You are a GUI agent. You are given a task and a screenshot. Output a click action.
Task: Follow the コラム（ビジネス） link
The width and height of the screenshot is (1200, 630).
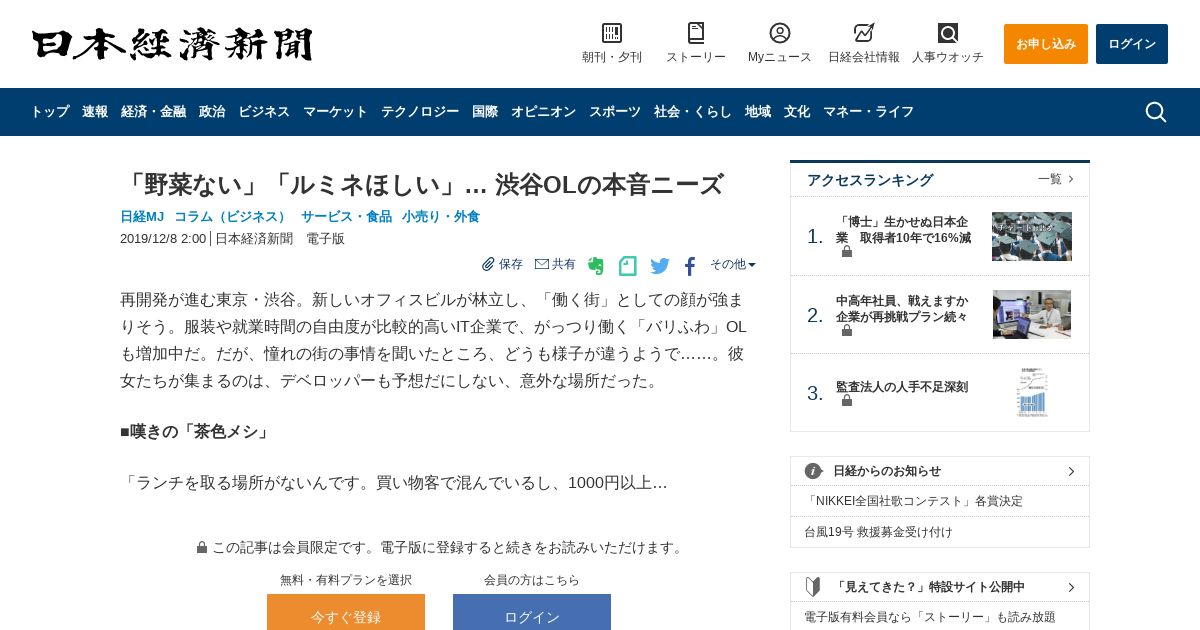231,217
